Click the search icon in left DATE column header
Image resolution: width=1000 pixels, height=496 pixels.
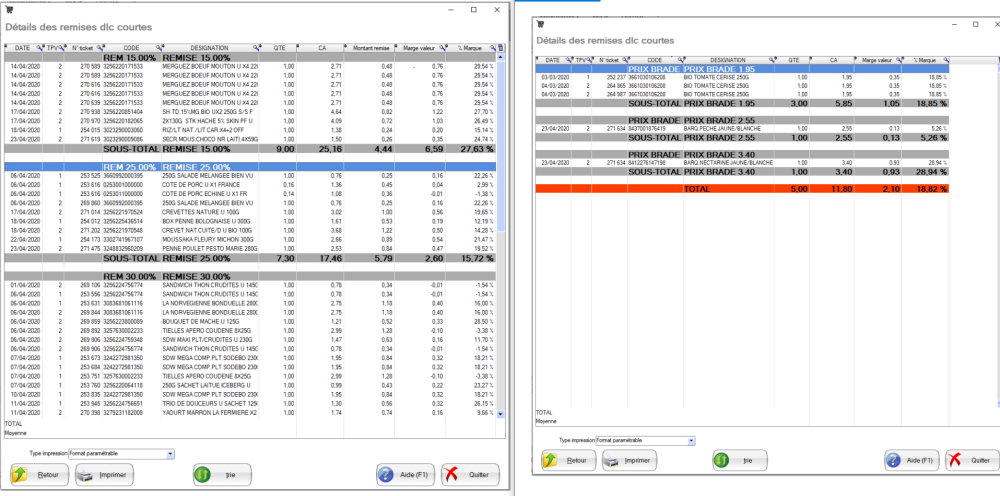pyautogui.click(x=40, y=47)
